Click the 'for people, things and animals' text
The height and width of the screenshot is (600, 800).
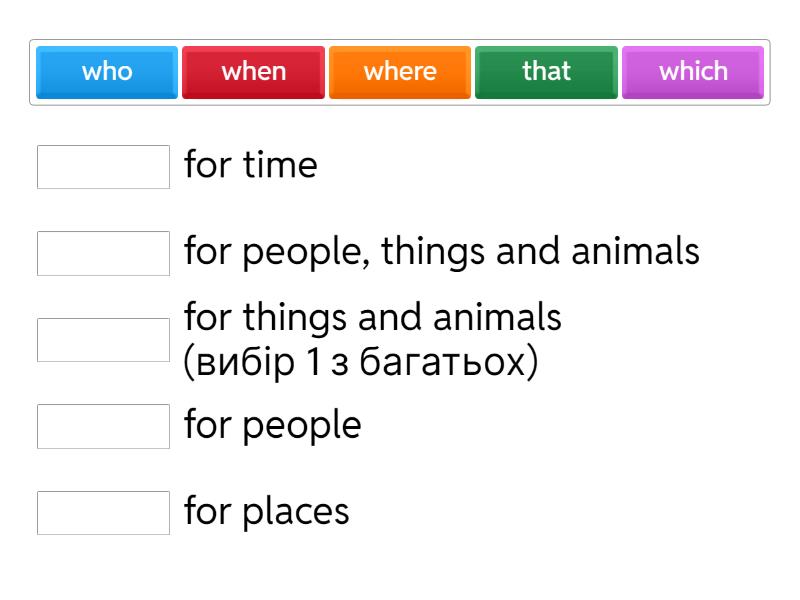coord(441,251)
